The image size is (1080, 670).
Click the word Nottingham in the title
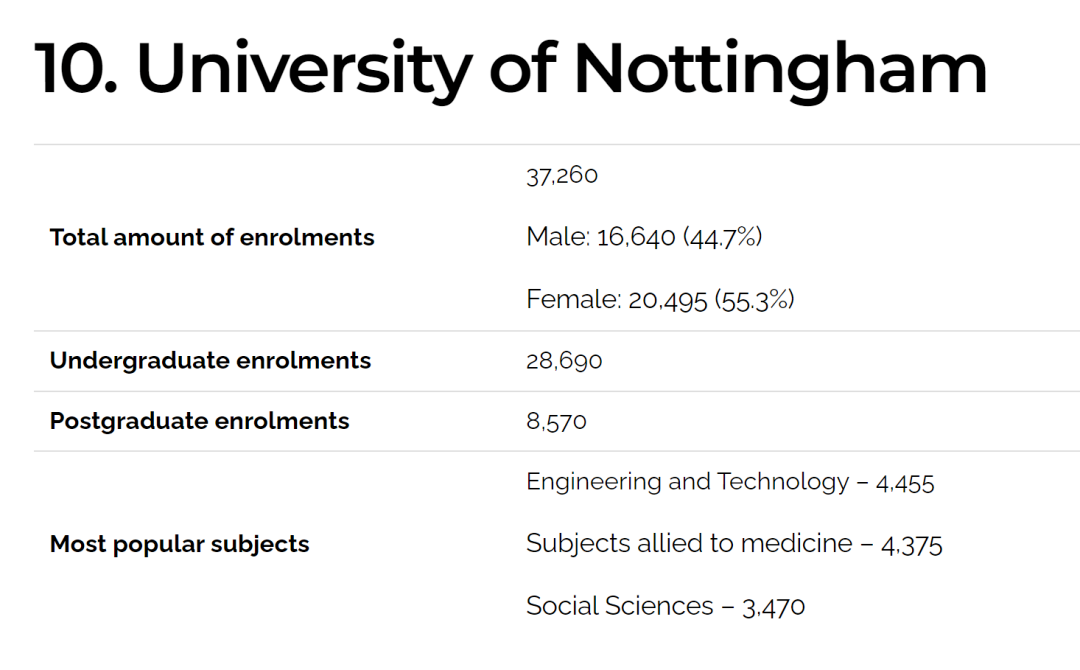tap(780, 70)
